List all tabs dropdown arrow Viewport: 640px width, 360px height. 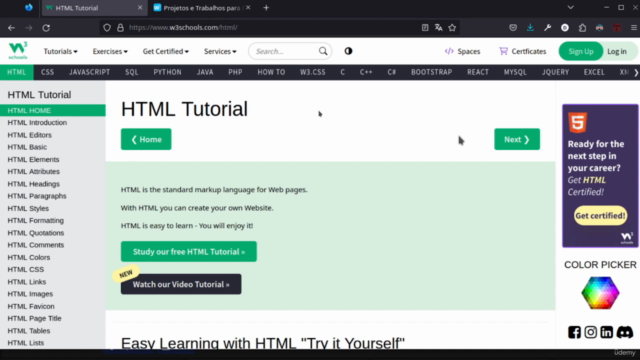tap(571, 7)
